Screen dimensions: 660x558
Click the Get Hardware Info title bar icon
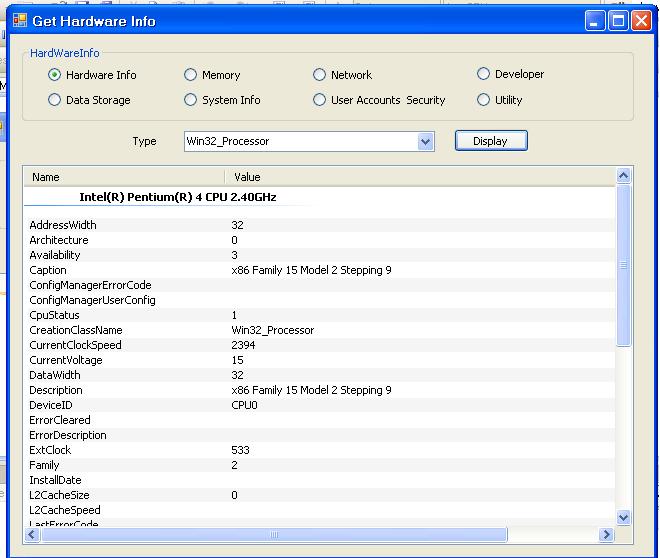(x=20, y=21)
